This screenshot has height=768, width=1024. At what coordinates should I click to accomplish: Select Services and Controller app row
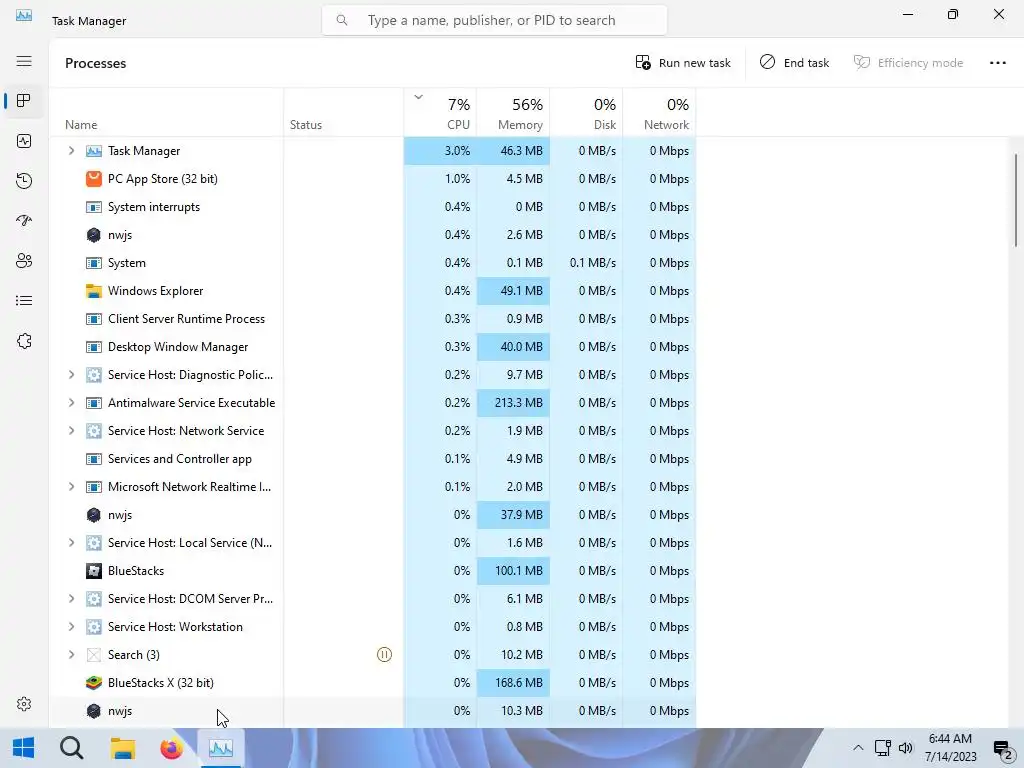coord(372,459)
